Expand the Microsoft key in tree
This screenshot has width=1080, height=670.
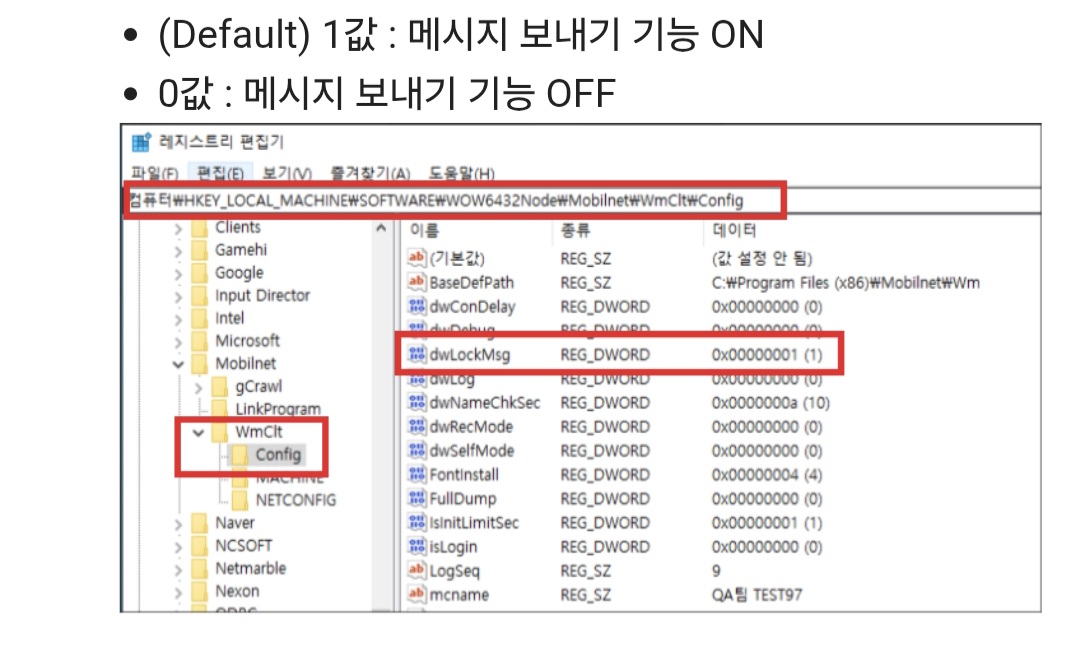(x=178, y=341)
